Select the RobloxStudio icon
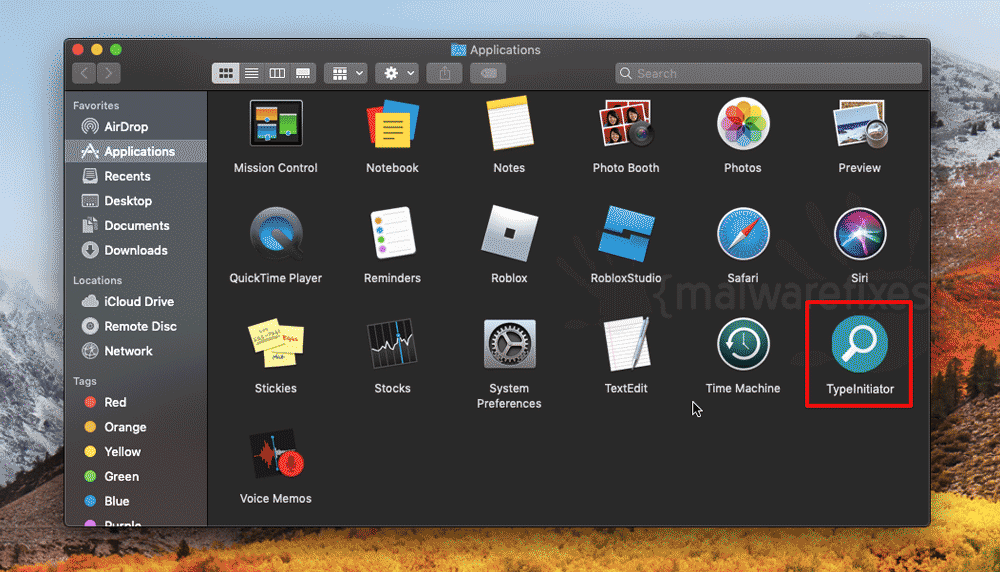1000x572 pixels. tap(626, 233)
